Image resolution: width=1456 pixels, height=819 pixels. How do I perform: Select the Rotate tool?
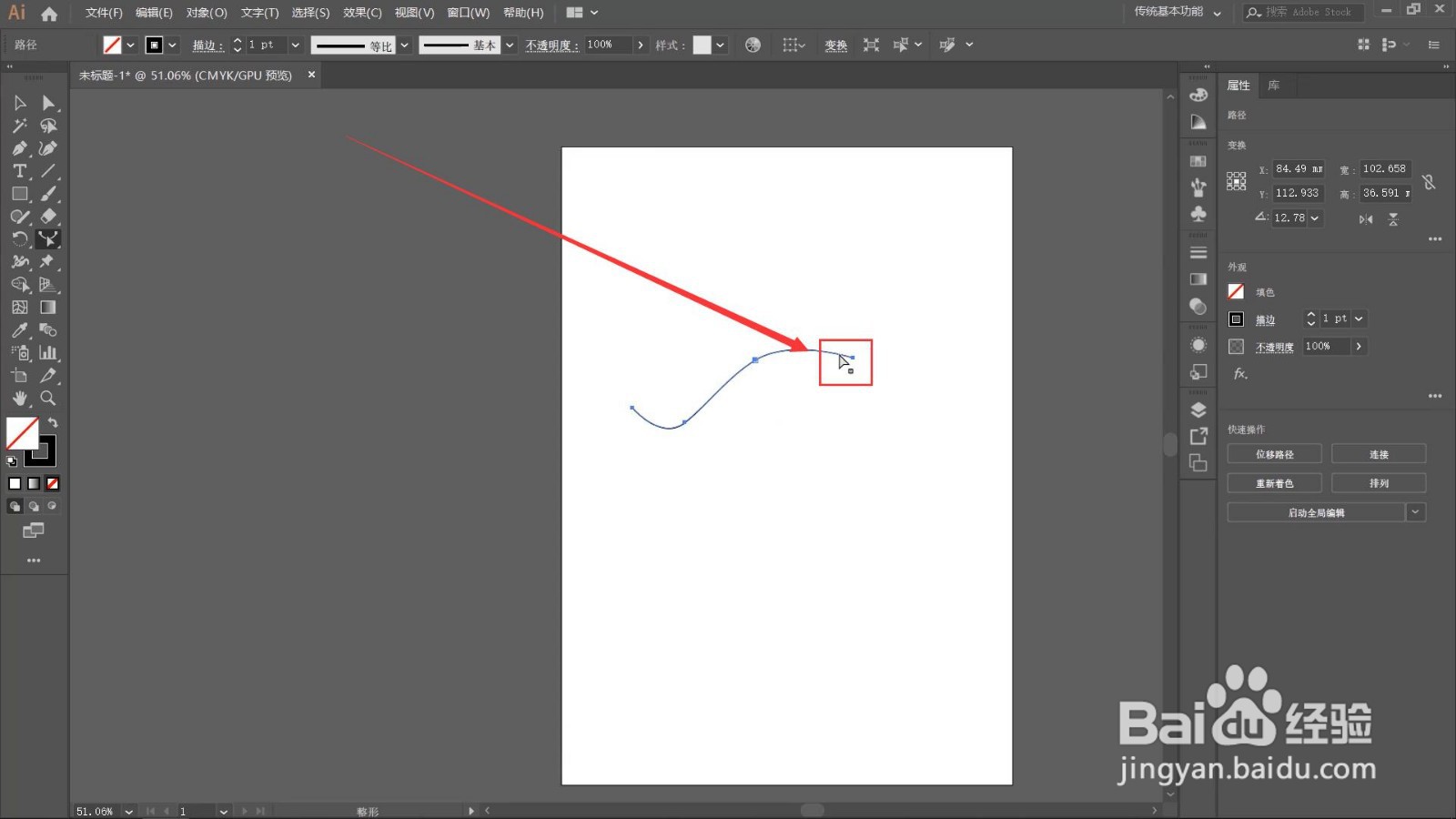click(20, 239)
